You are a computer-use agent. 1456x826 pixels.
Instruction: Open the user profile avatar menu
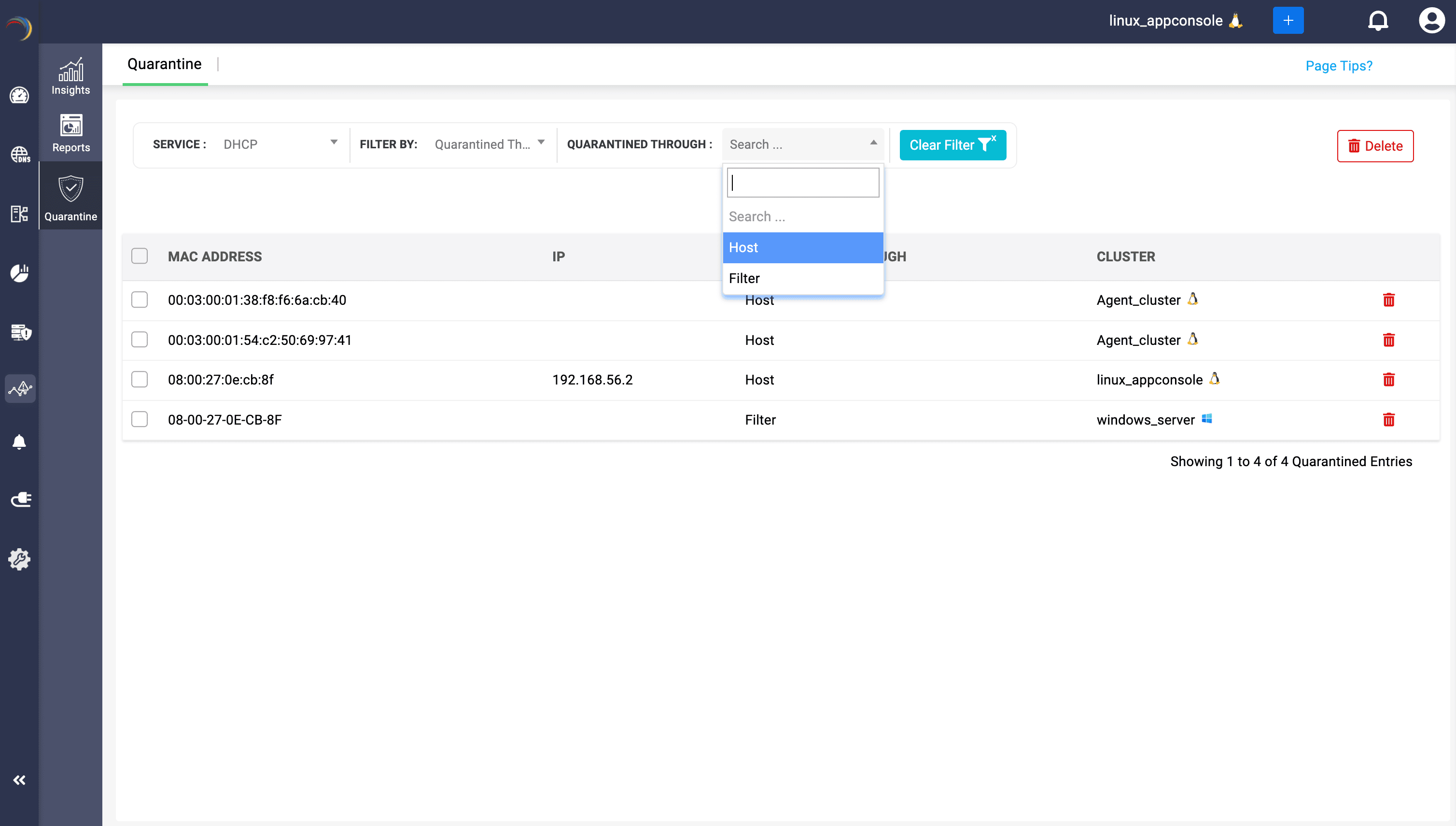(1431, 21)
